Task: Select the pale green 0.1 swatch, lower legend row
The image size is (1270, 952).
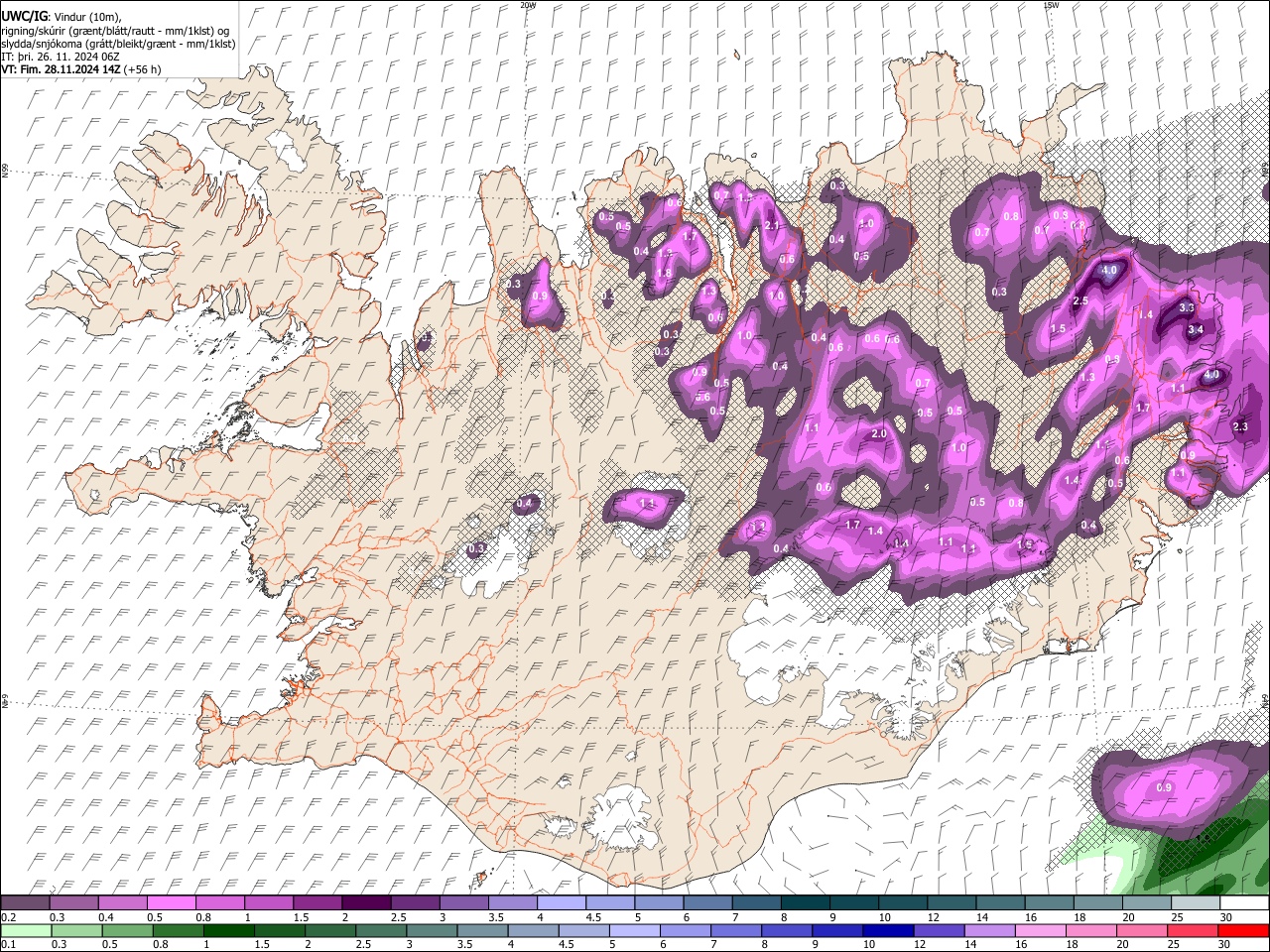Action: point(26,930)
